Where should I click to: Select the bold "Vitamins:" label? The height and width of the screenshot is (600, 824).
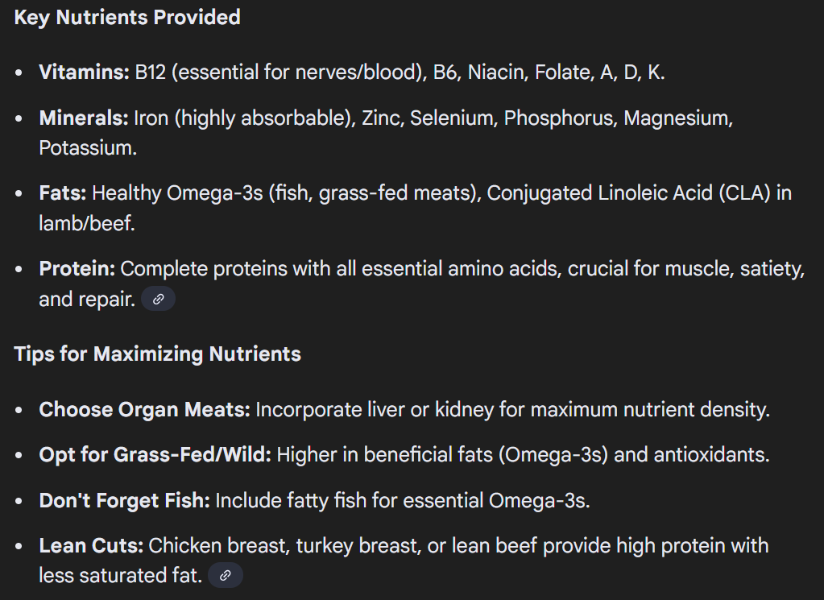click(x=84, y=72)
